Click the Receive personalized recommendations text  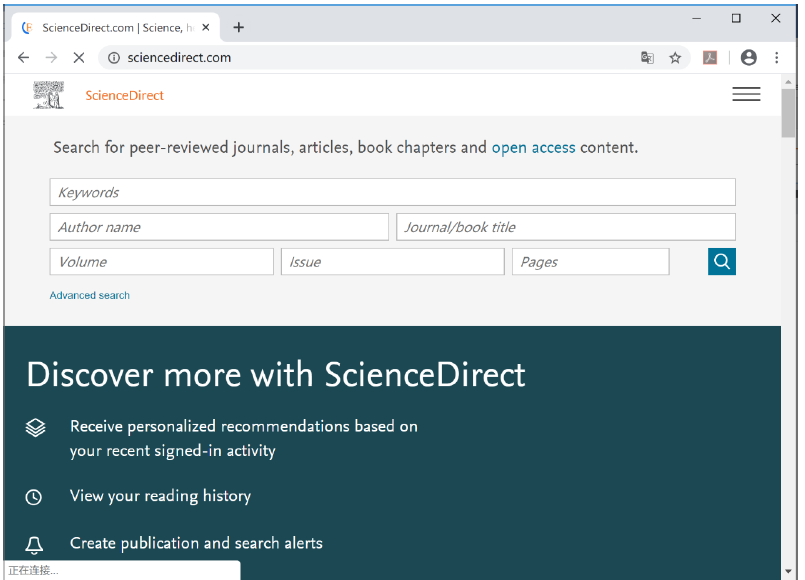coord(244,438)
